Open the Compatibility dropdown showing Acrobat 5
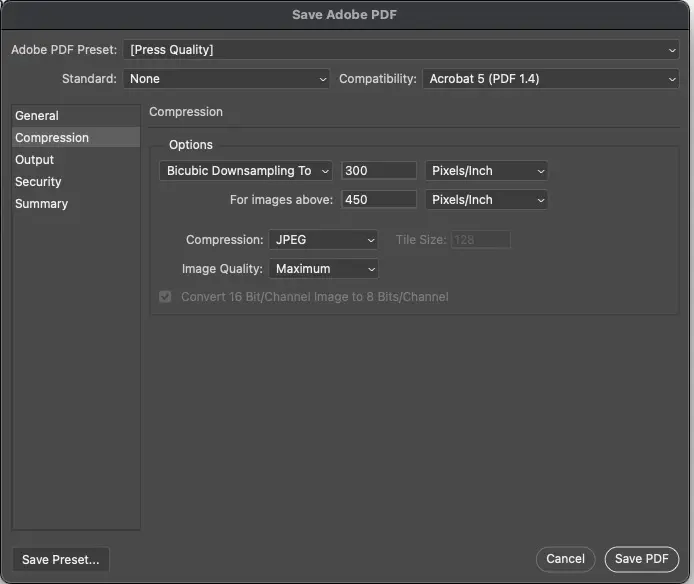694x584 pixels. pos(551,79)
